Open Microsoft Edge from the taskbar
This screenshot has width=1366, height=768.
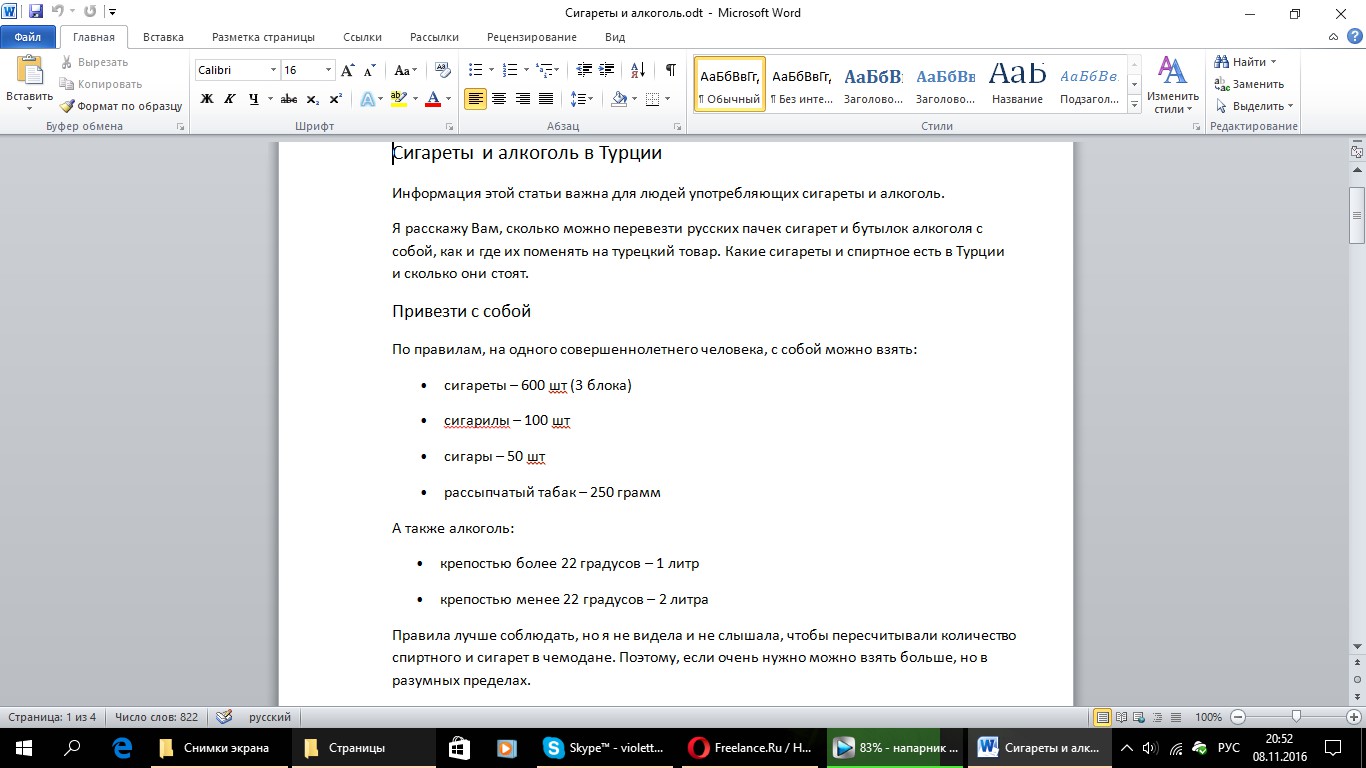point(123,747)
